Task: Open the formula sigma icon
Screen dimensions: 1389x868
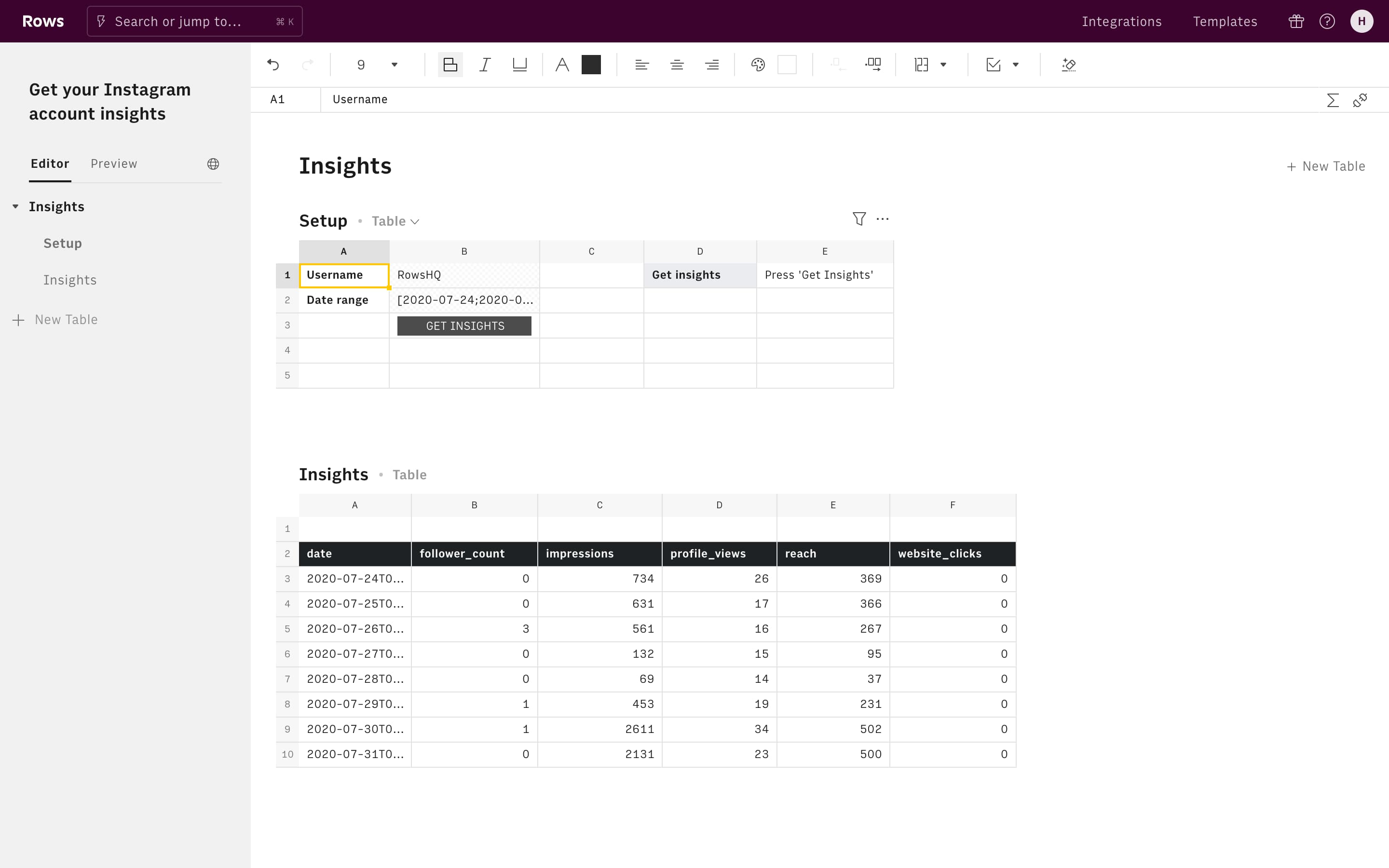Action: pyautogui.click(x=1333, y=100)
